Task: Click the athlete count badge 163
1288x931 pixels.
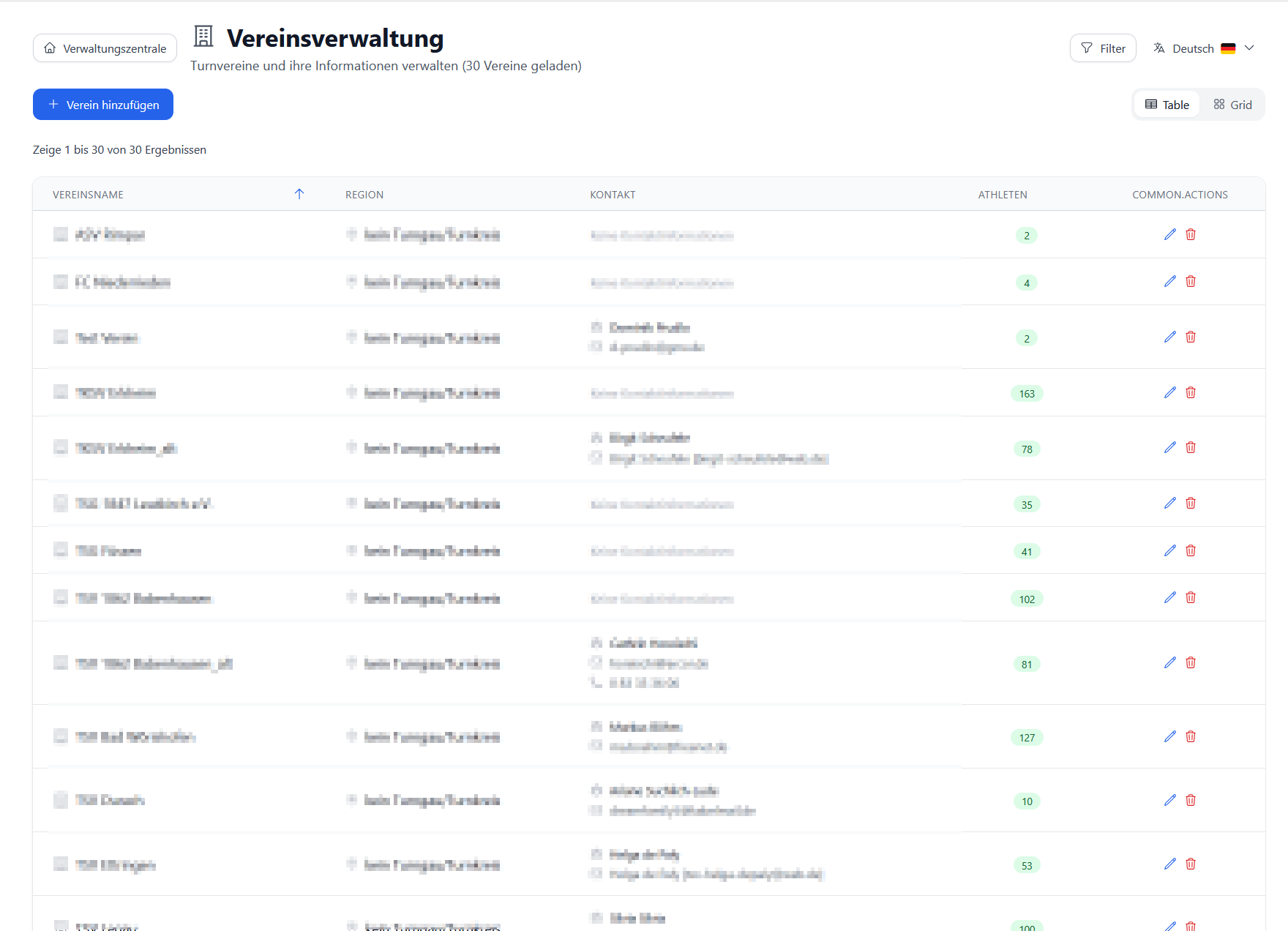Action: tap(1027, 394)
